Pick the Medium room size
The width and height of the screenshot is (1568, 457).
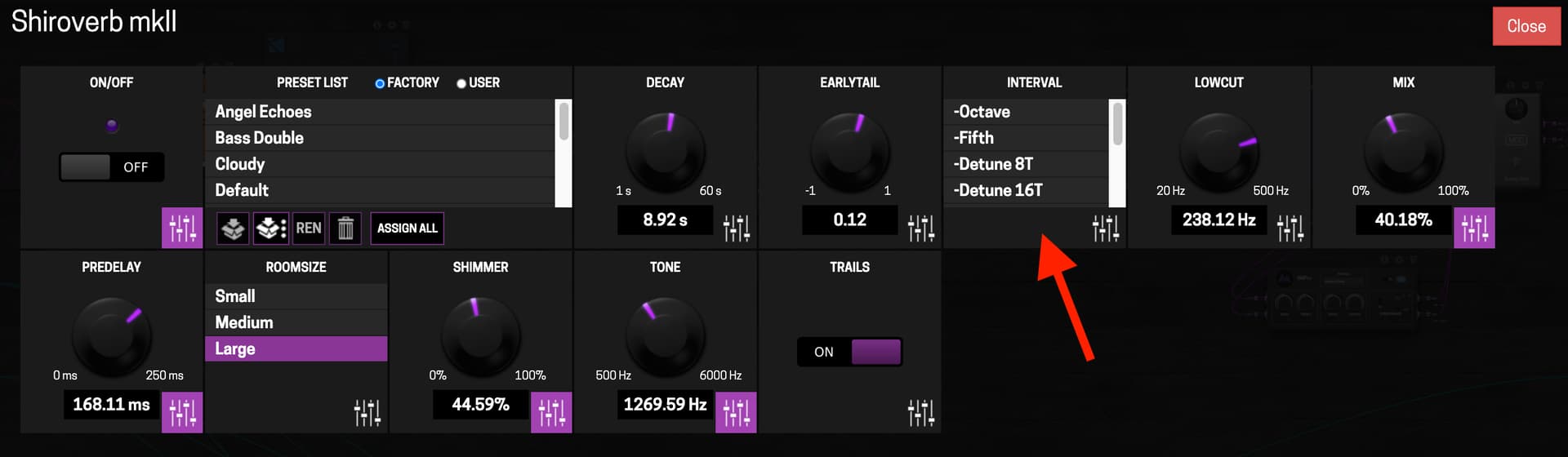click(x=244, y=322)
